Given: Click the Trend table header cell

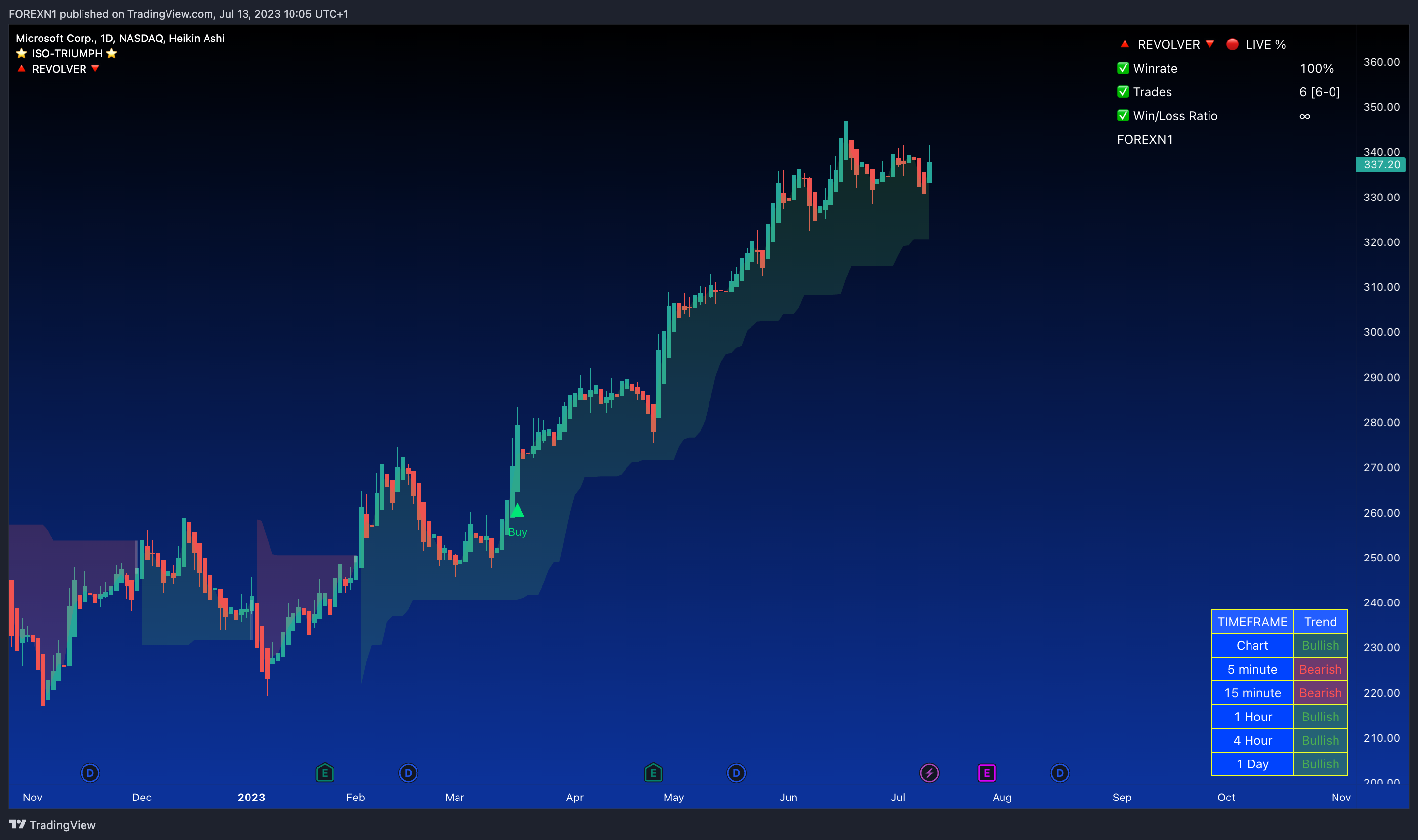Looking at the screenshot, I should point(1320,622).
